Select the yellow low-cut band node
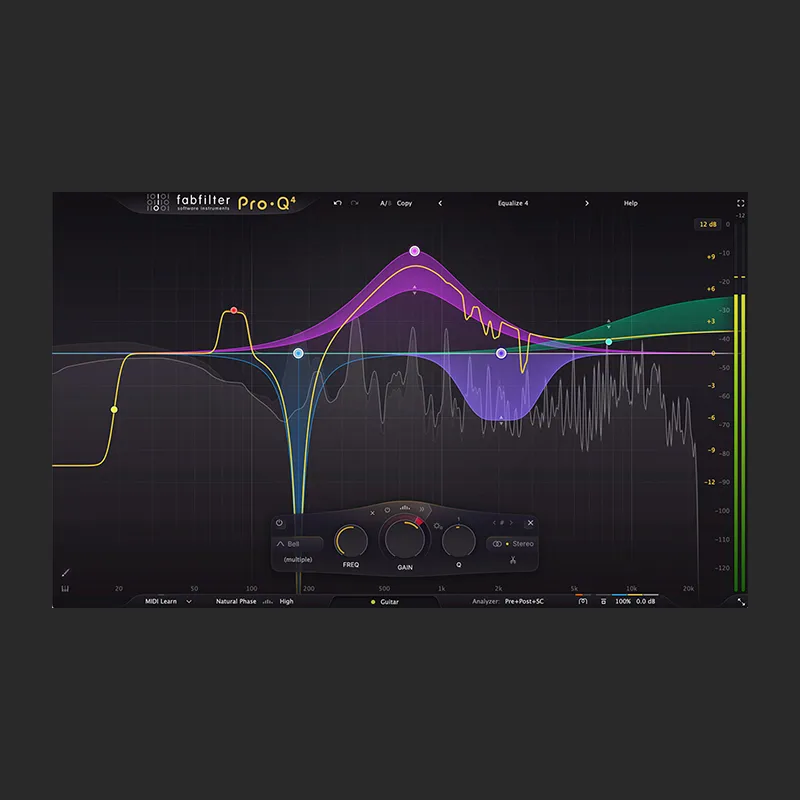Image resolution: width=800 pixels, height=800 pixels. click(x=114, y=410)
